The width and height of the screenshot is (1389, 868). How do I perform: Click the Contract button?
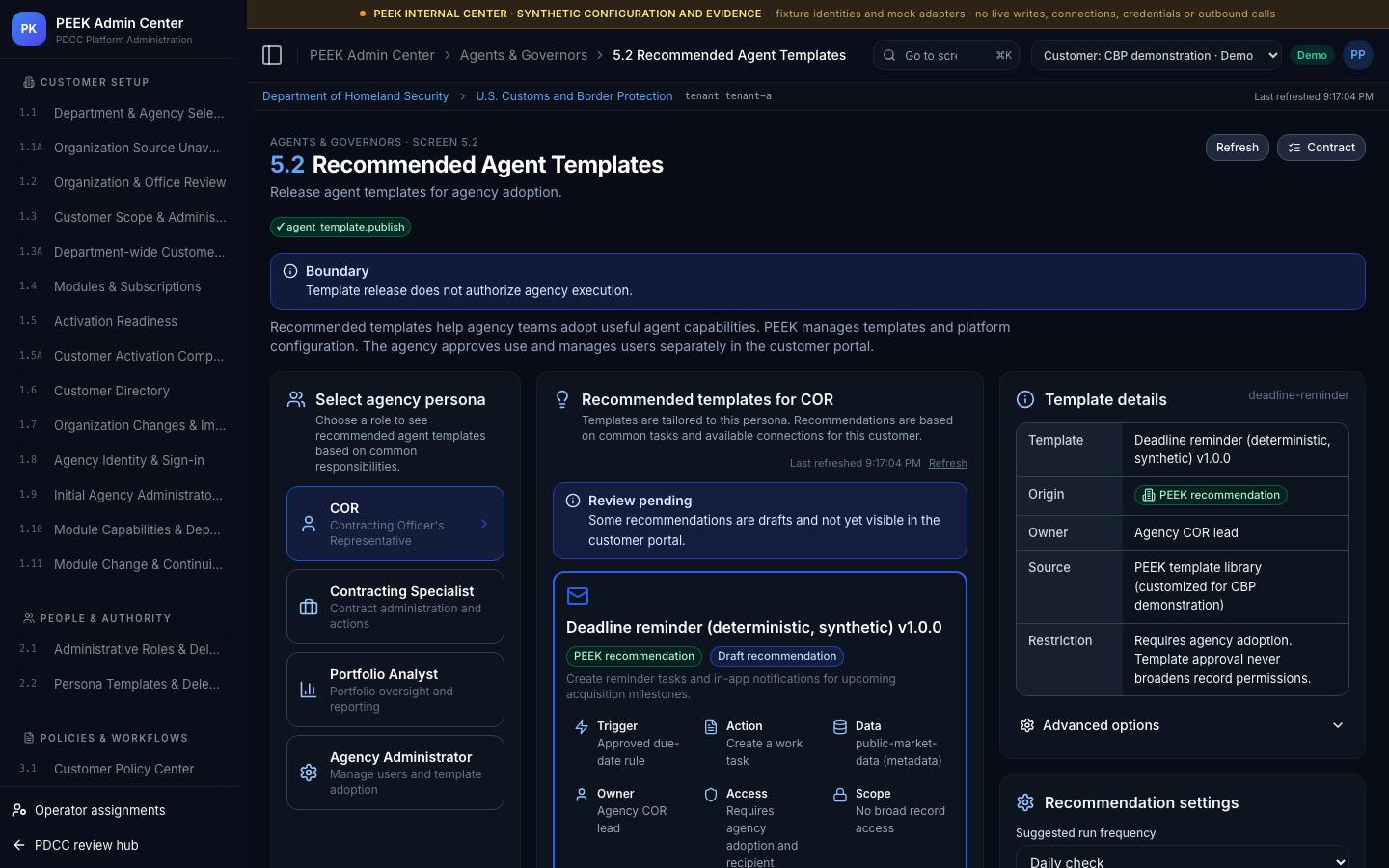(1321, 148)
